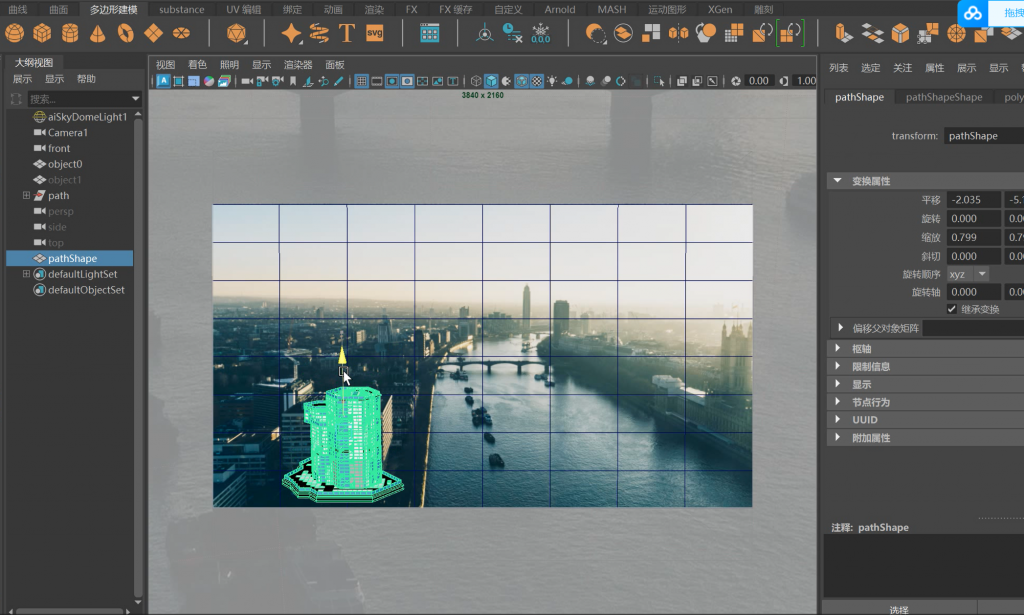Click the mirror geometry shelf icon
The width and height of the screenshot is (1024, 615).
[x=679, y=33]
